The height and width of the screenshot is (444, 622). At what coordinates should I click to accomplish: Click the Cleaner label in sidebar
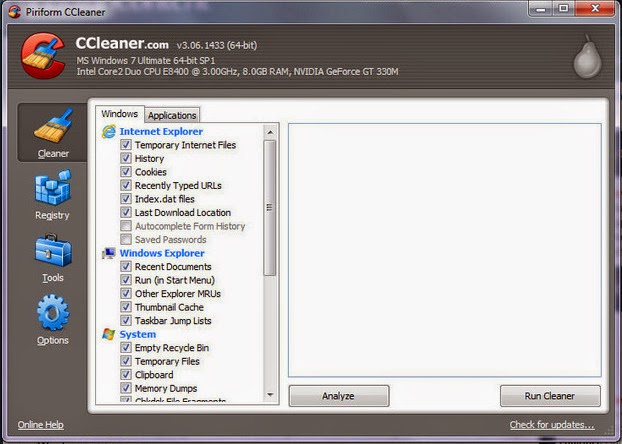click(53, 154)
